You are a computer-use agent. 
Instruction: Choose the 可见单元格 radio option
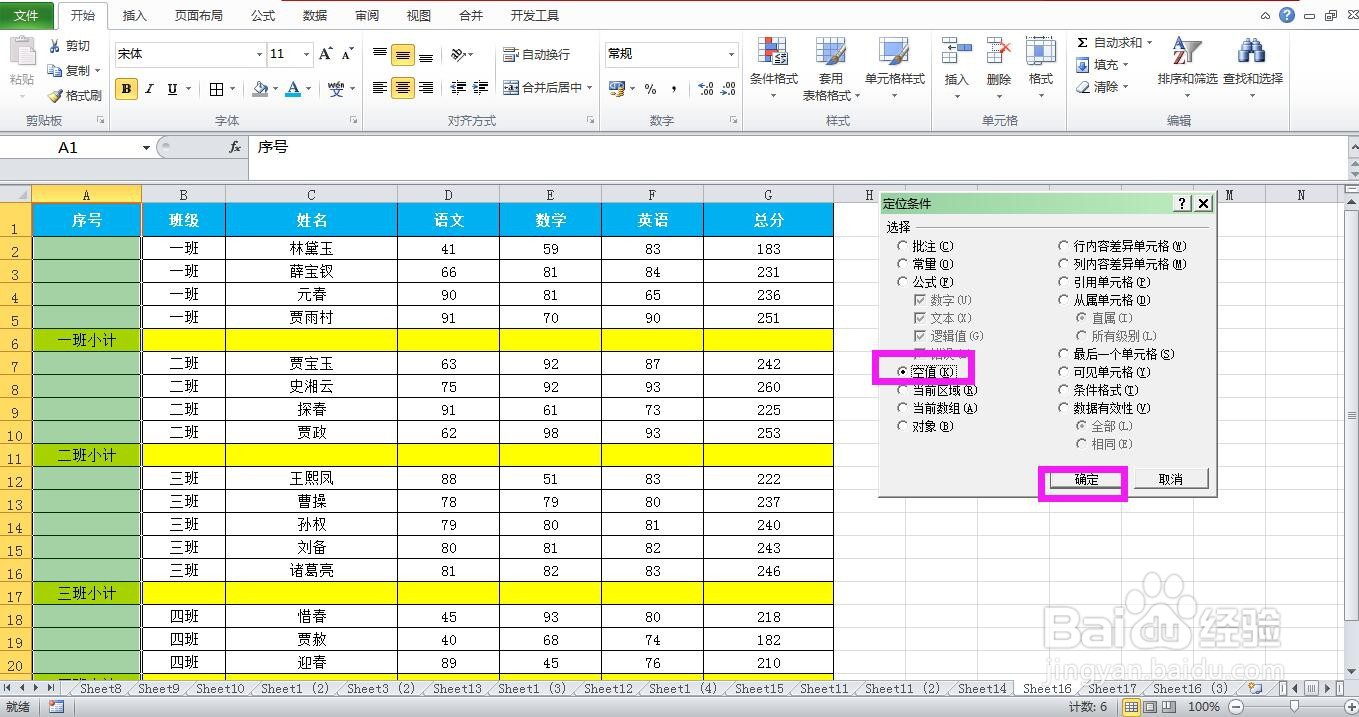coord(1063,371)
